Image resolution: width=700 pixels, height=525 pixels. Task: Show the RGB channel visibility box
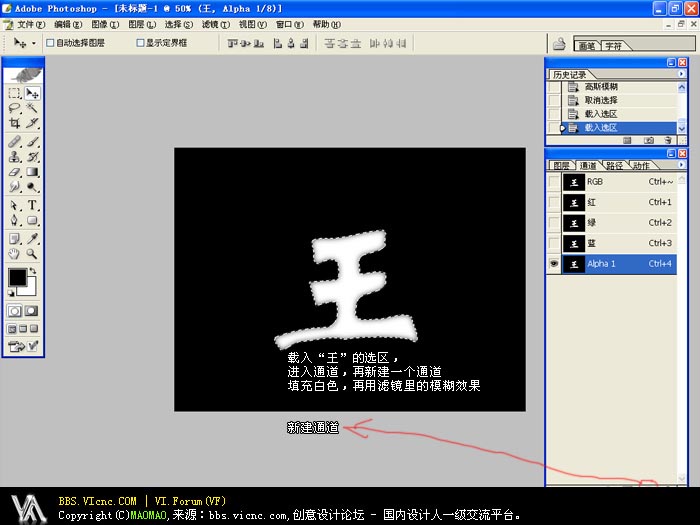[554, 182]
